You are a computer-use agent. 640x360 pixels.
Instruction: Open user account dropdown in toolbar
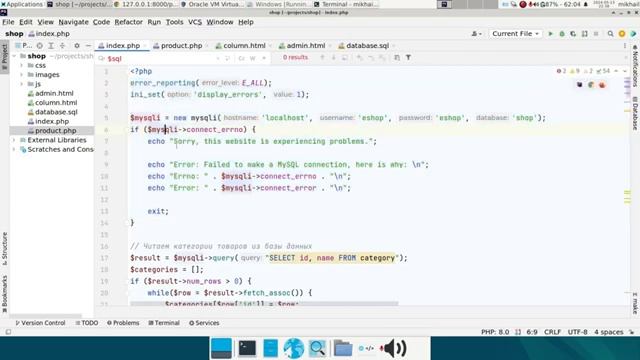pos(476,34)
